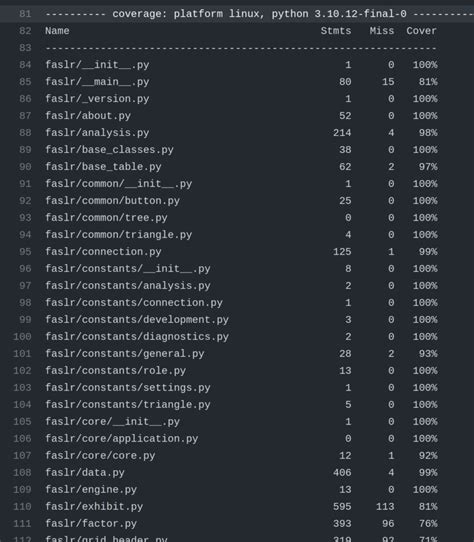This screenshot has width=474, height=542.
Task: Select the faslr/engine.py row
Action: (x=241, y=490)
